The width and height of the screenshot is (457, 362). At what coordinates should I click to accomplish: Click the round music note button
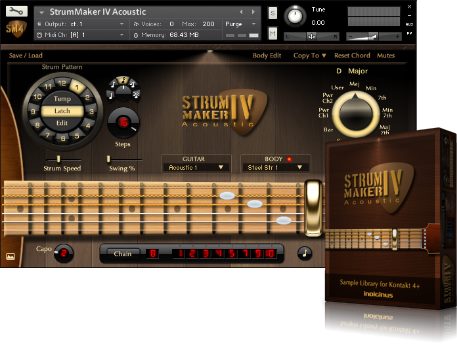[x=304, y=254]
